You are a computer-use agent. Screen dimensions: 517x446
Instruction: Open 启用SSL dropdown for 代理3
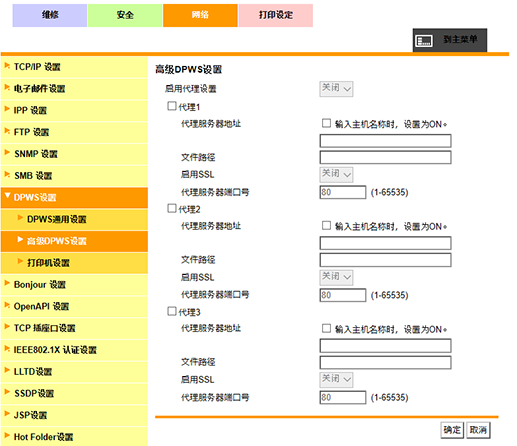pyautogui.click(x=336, y=380)
